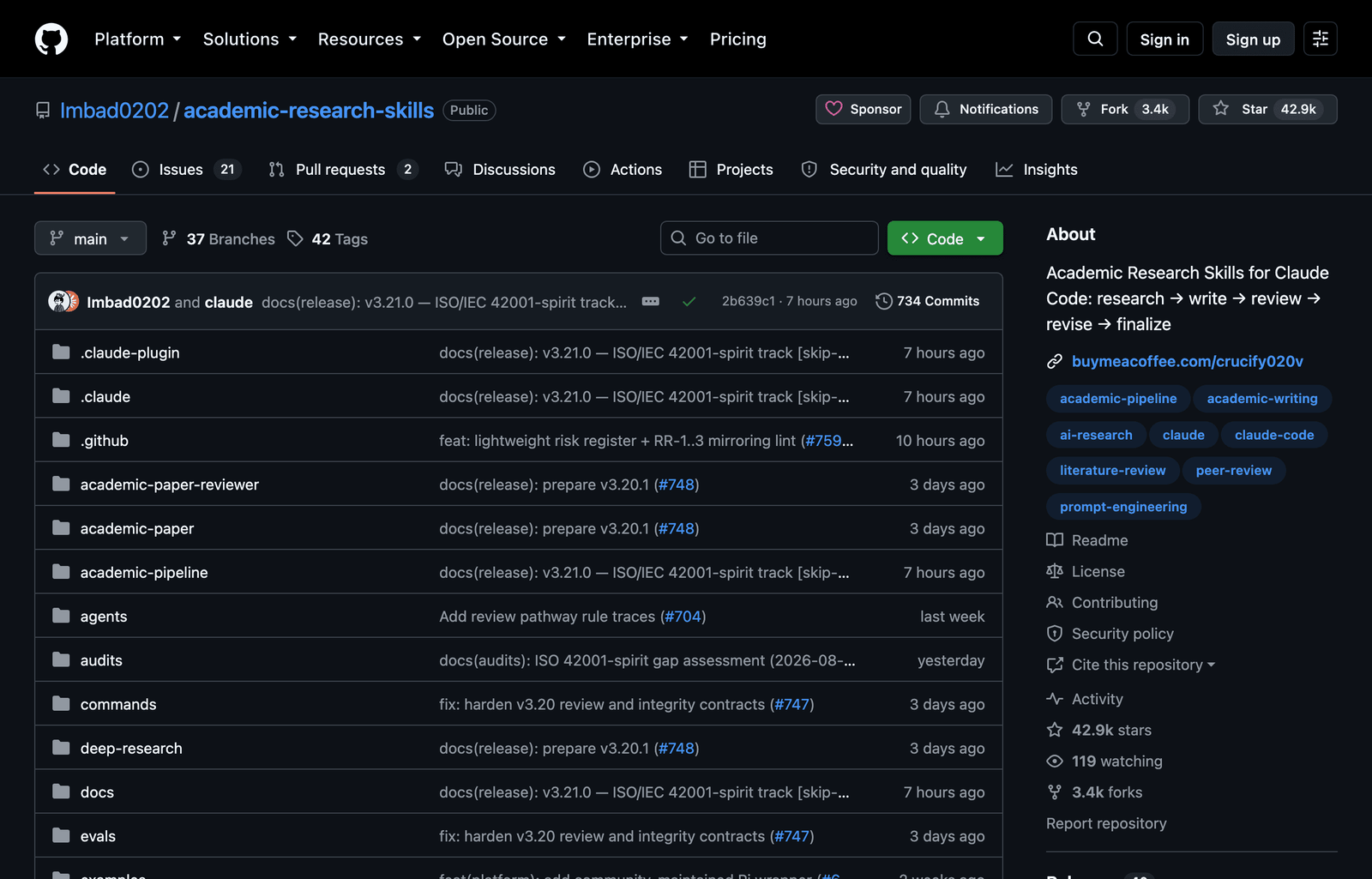Open the Readme link in About
1372x879 pixels.
(1087, 540)
